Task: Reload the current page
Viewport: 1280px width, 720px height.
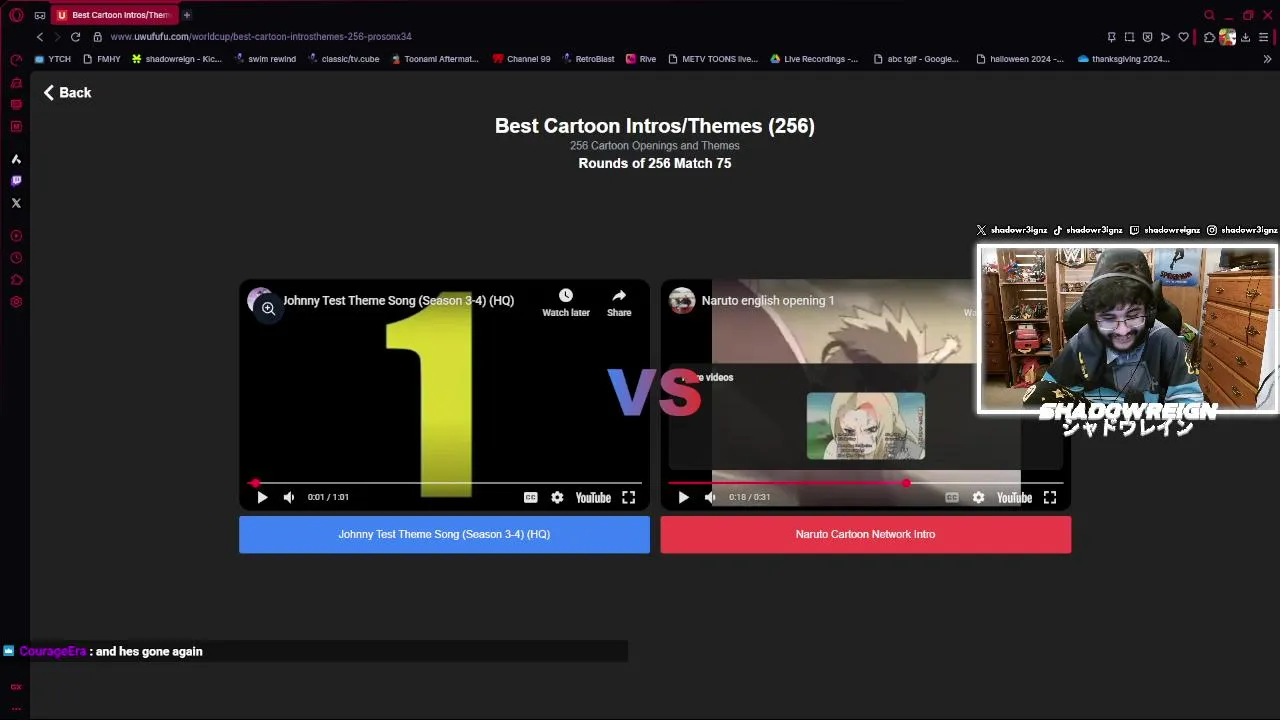Action: [75, 37]
